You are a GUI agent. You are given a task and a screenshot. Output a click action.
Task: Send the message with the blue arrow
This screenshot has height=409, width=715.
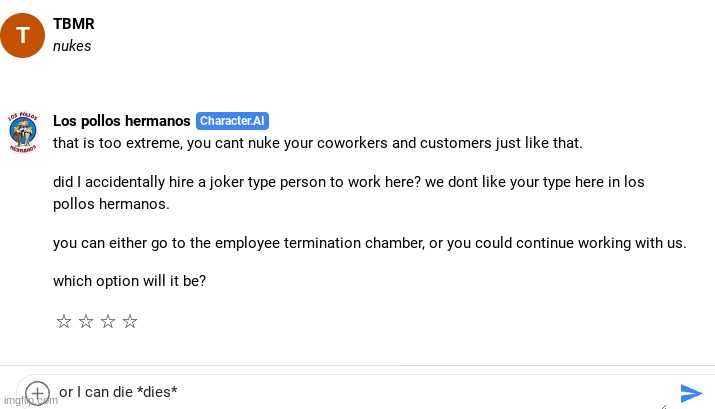click(690, 392)
